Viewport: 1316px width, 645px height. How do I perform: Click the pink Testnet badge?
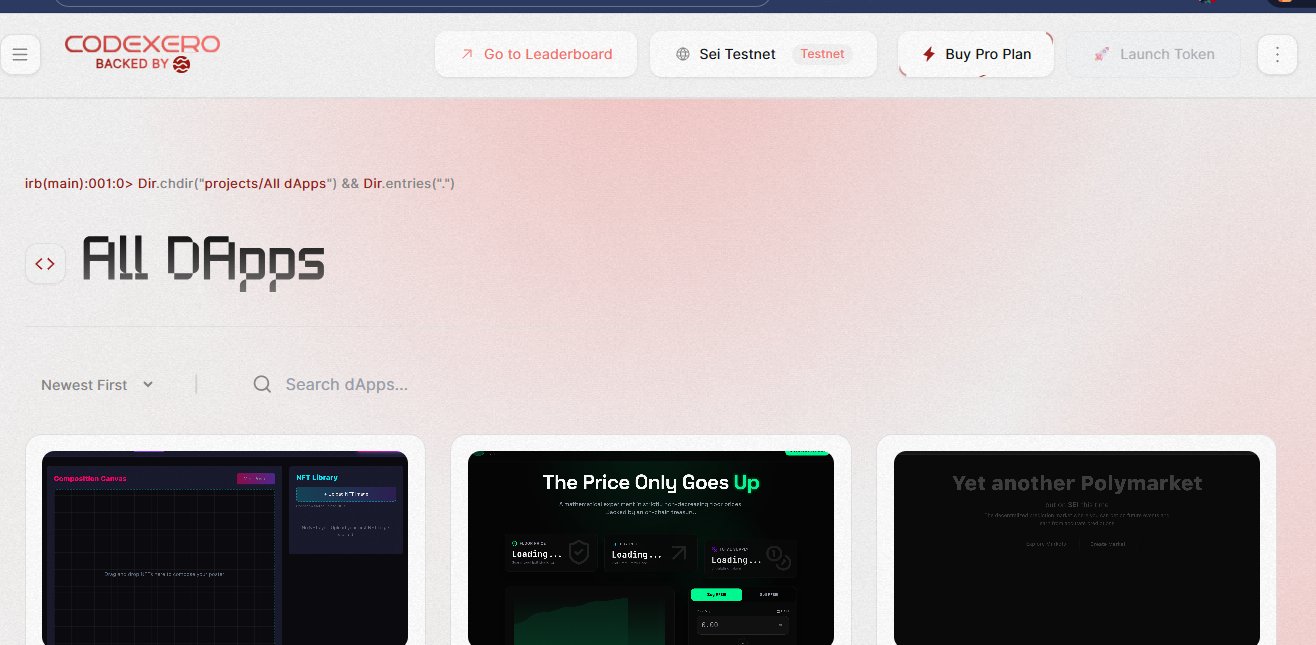[x=822, y=54]
